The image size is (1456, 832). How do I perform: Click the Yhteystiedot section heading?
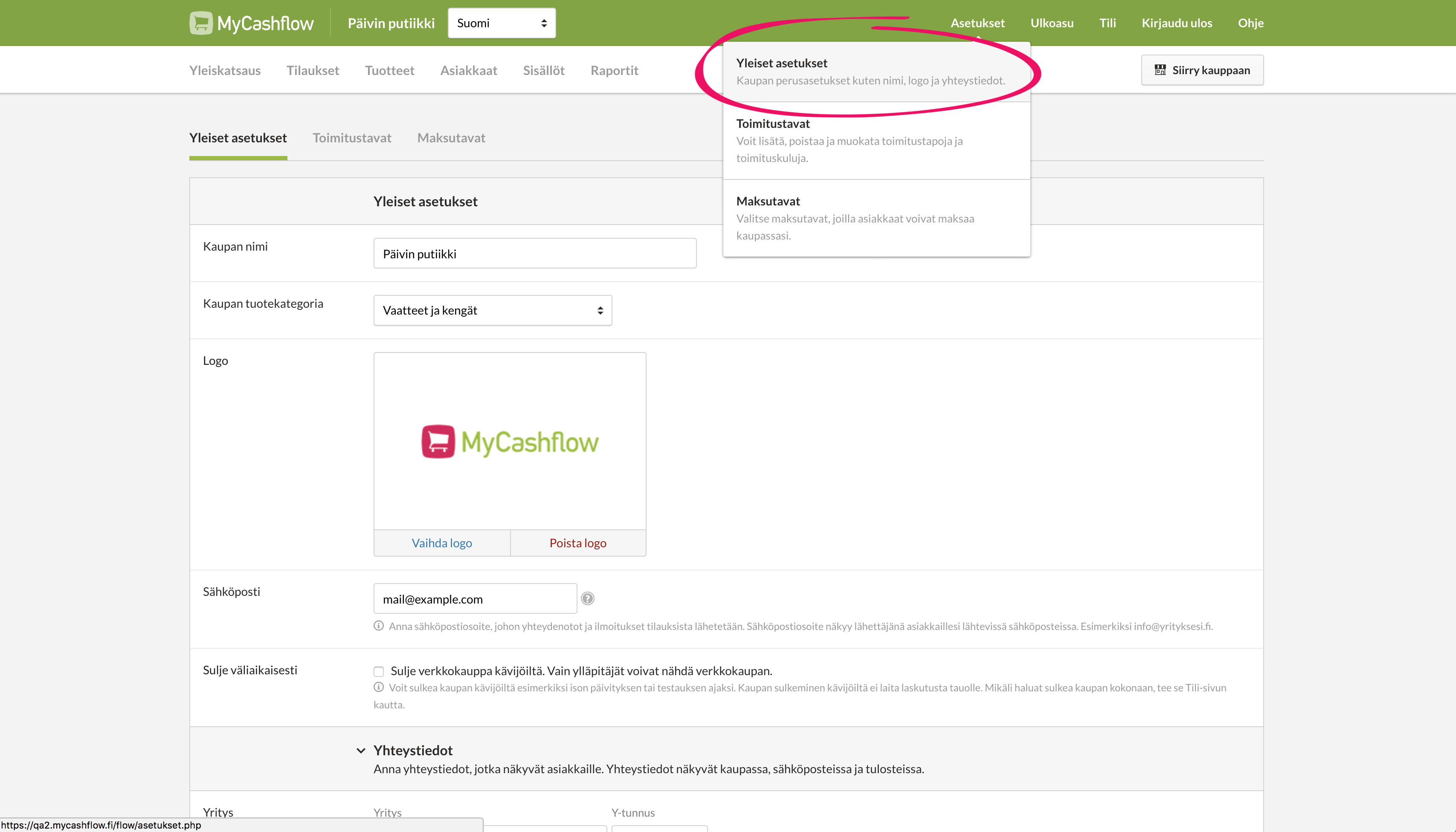(413, 750)
